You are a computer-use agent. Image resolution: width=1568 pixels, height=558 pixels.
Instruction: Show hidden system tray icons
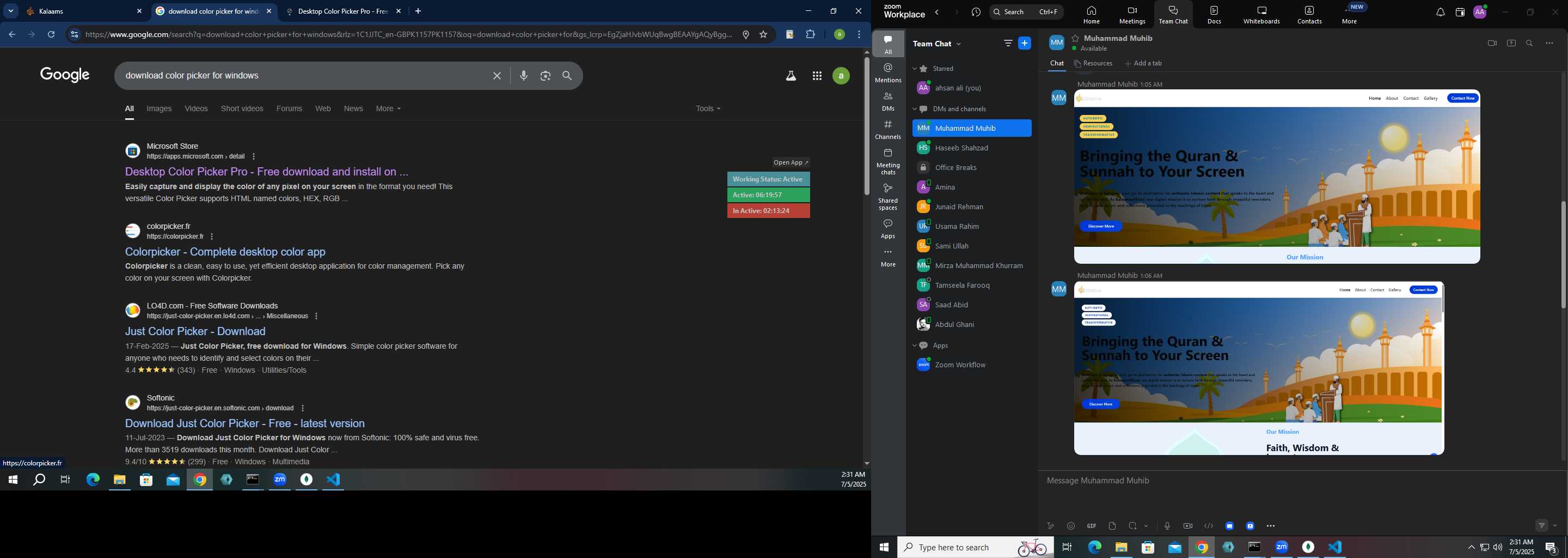click(1471, 547)
